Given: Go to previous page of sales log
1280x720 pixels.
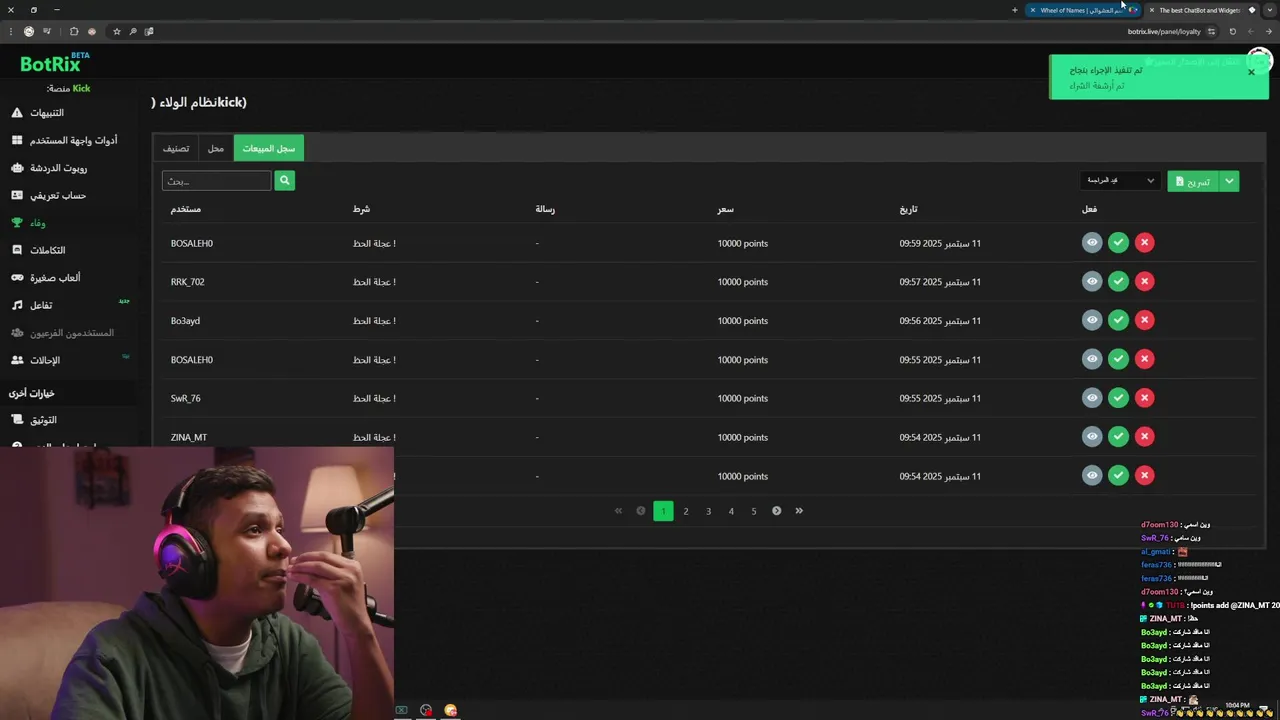Looking at the screenshot, I should pos(641,511).
